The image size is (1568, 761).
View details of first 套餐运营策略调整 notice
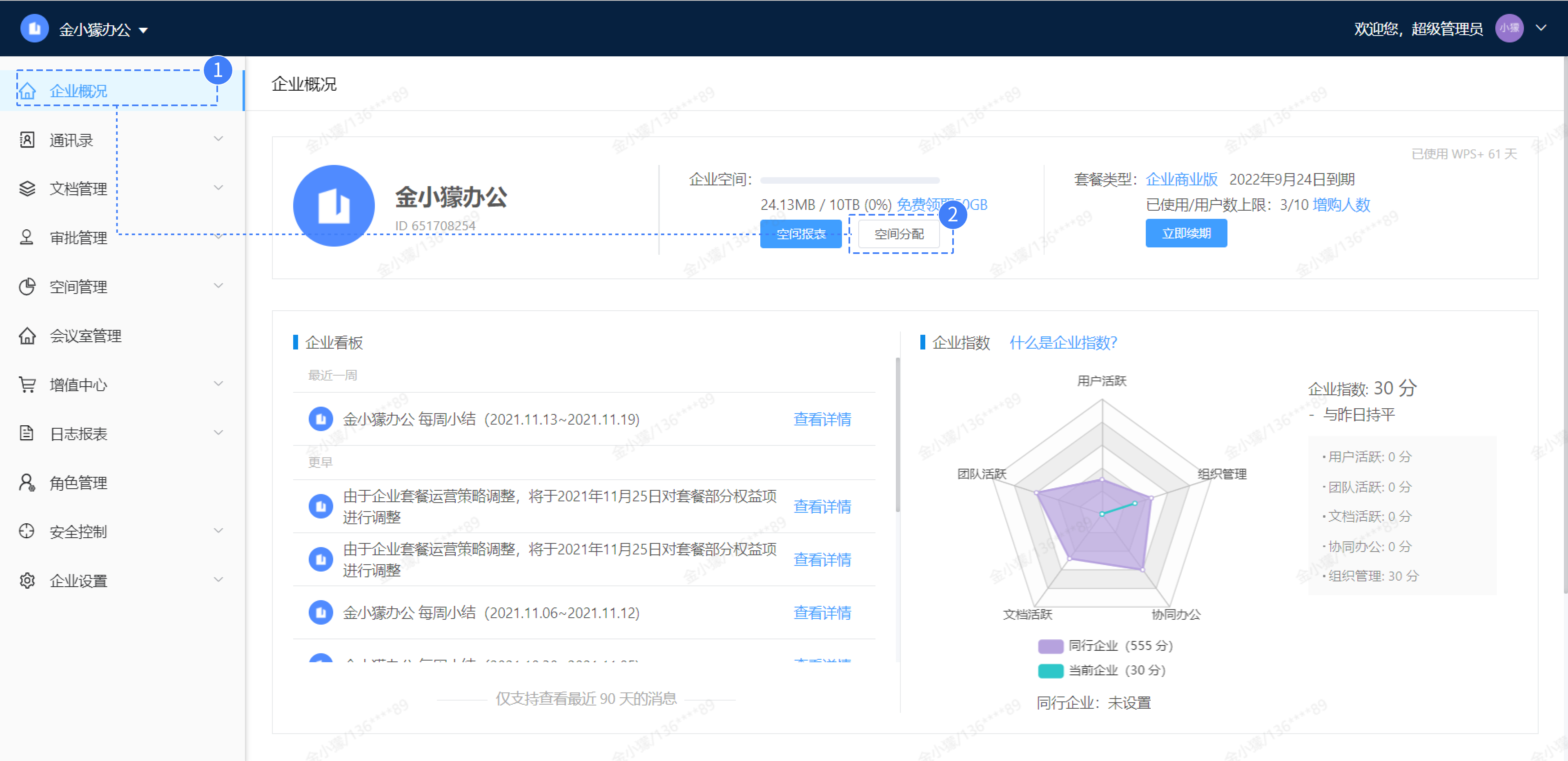point(822,507)
